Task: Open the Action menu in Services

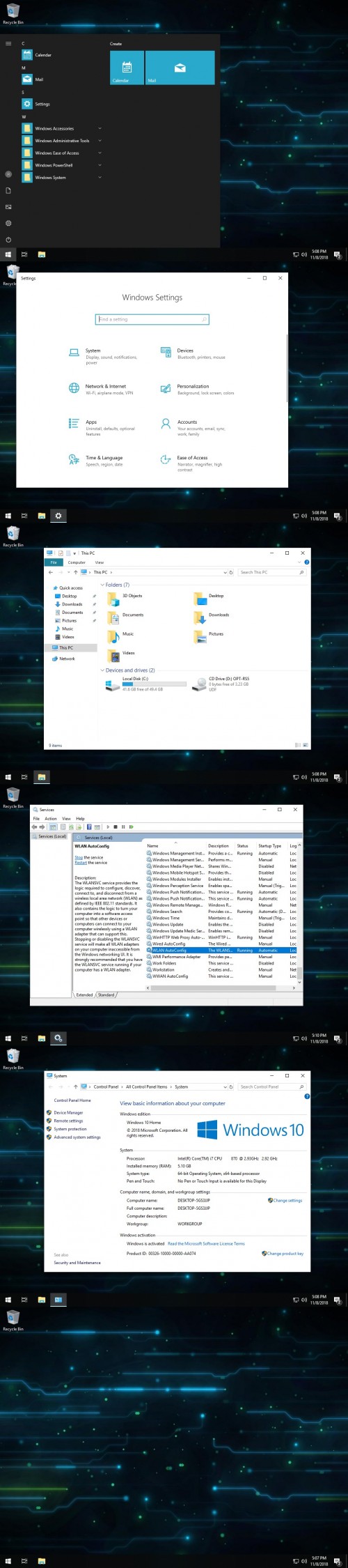Action: (51, 819)
